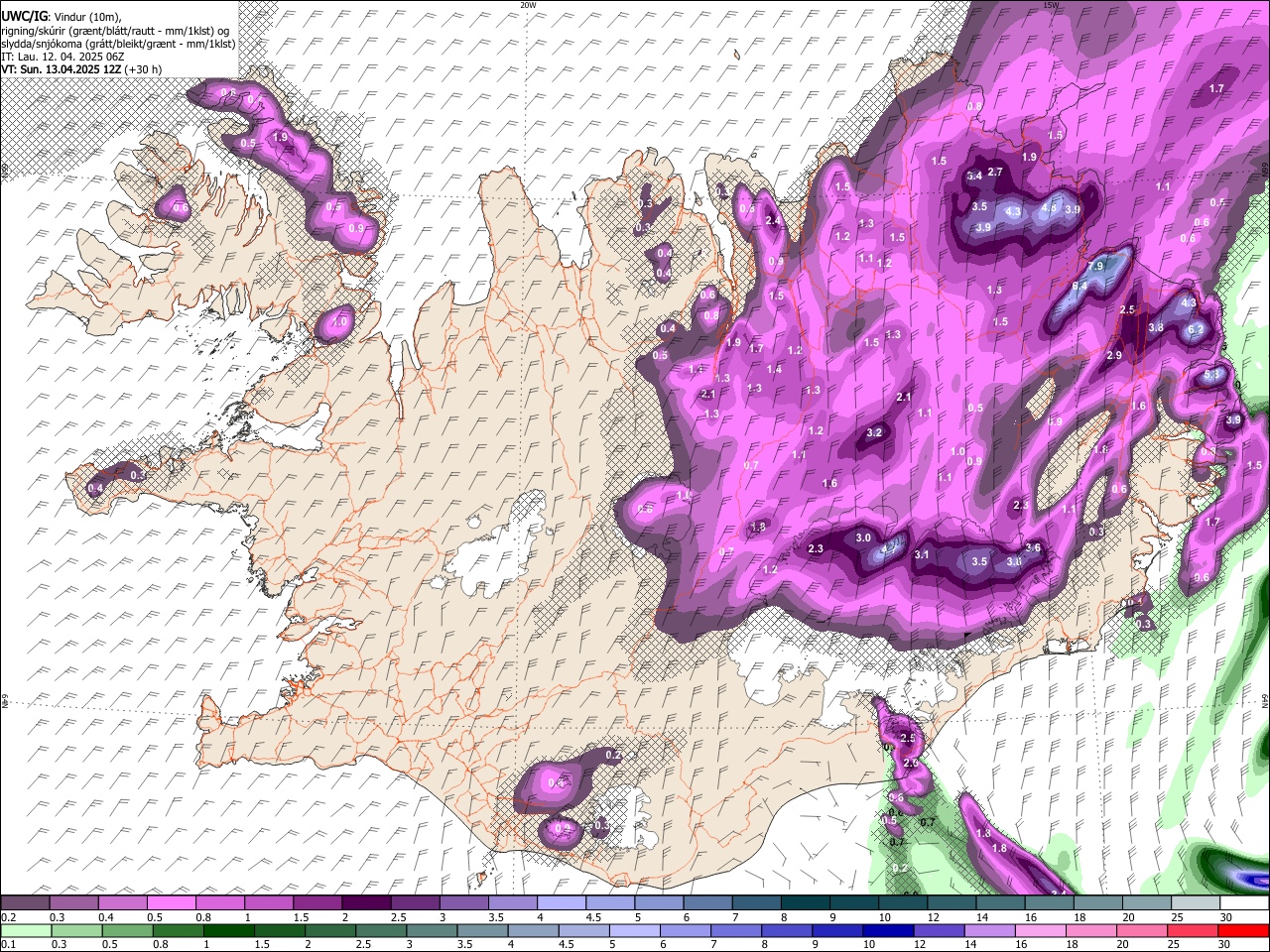Viewport: 1270px width, 952px height.
Task: Pick snow scale swatch between 1.5 and 2
Action: coord(317,903)
